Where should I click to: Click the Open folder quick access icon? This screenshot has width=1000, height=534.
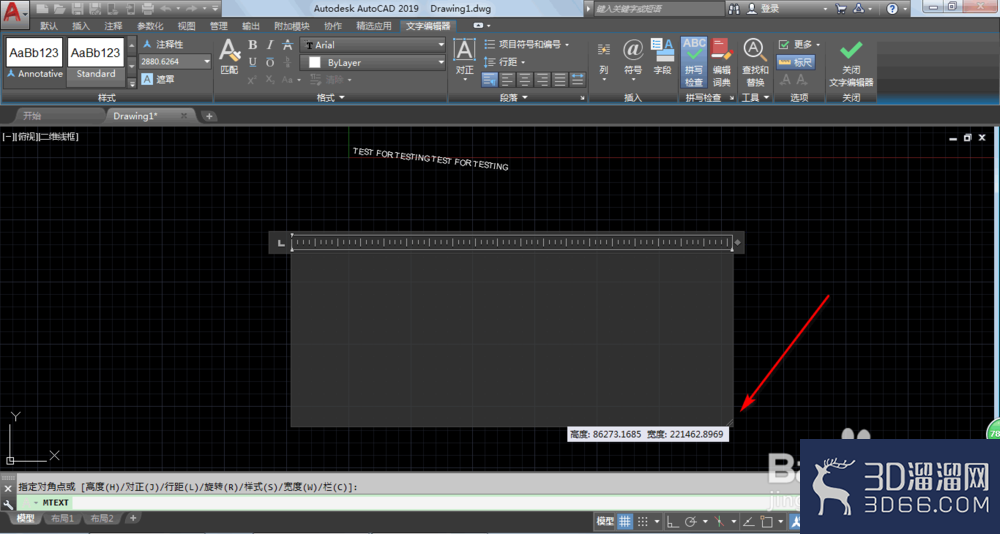coord(59,9)
